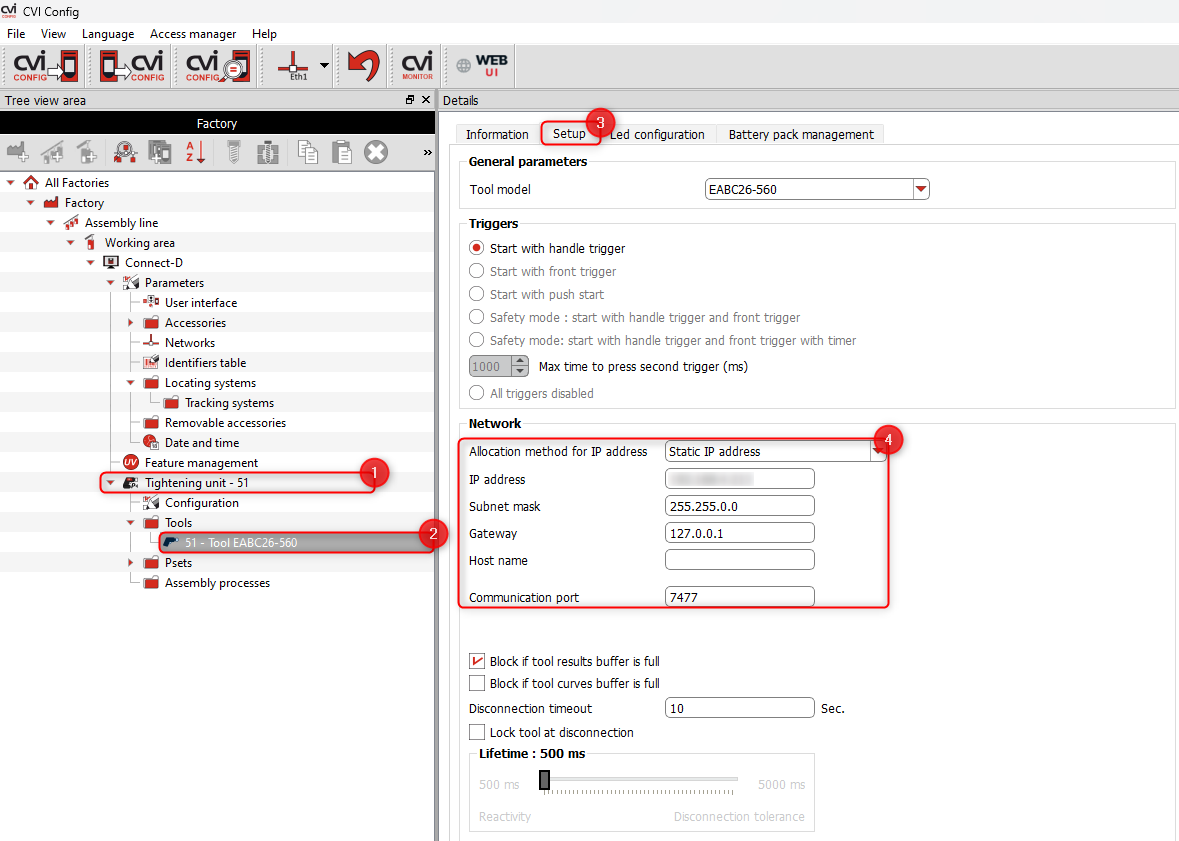1179x841 pixels.
Task: Click the assembly process bolt icon
Action: [x=268, y=152]
